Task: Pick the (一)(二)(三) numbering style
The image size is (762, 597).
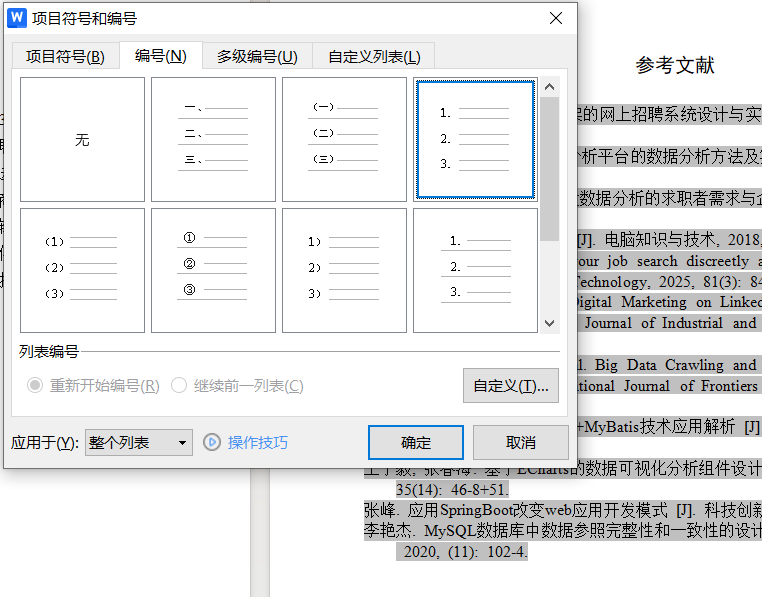Action: click(345, 140)
